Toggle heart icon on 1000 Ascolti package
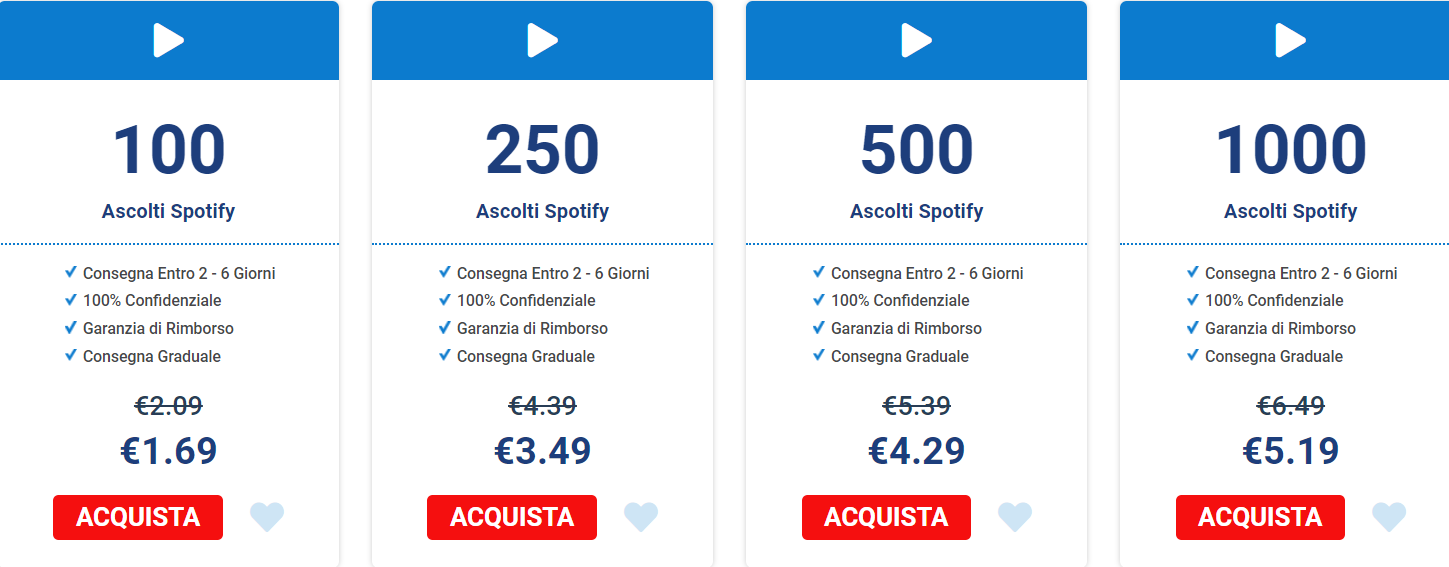The width and height of the screenshot is (1449, 567). [1389, 517]
